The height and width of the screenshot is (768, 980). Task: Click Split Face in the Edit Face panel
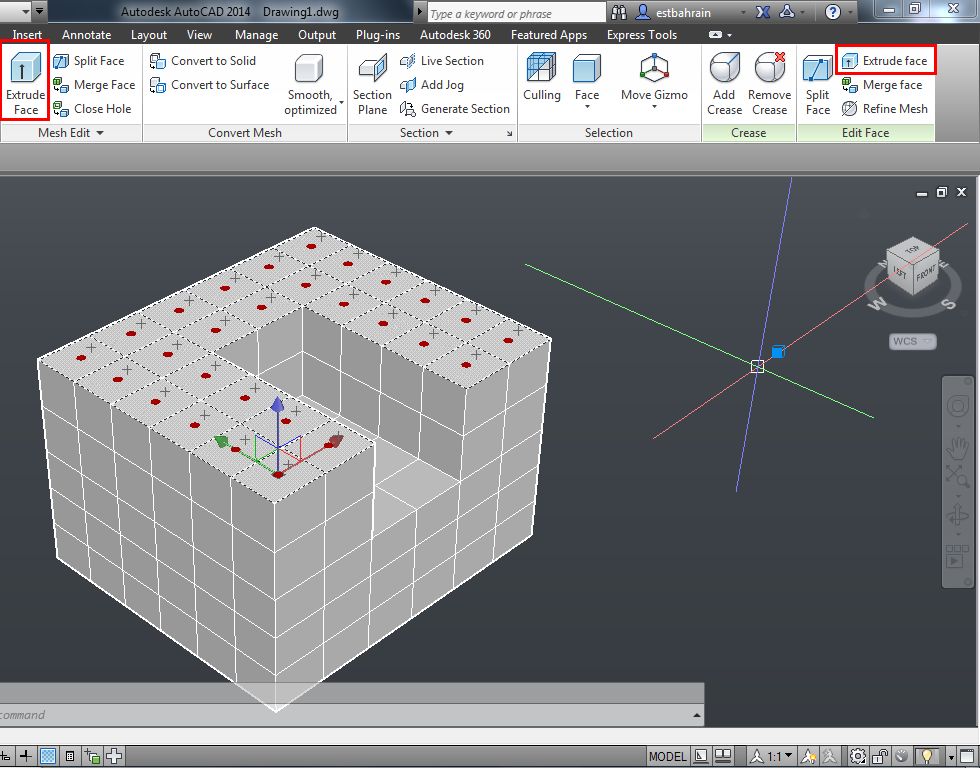[x=818, y=84]
